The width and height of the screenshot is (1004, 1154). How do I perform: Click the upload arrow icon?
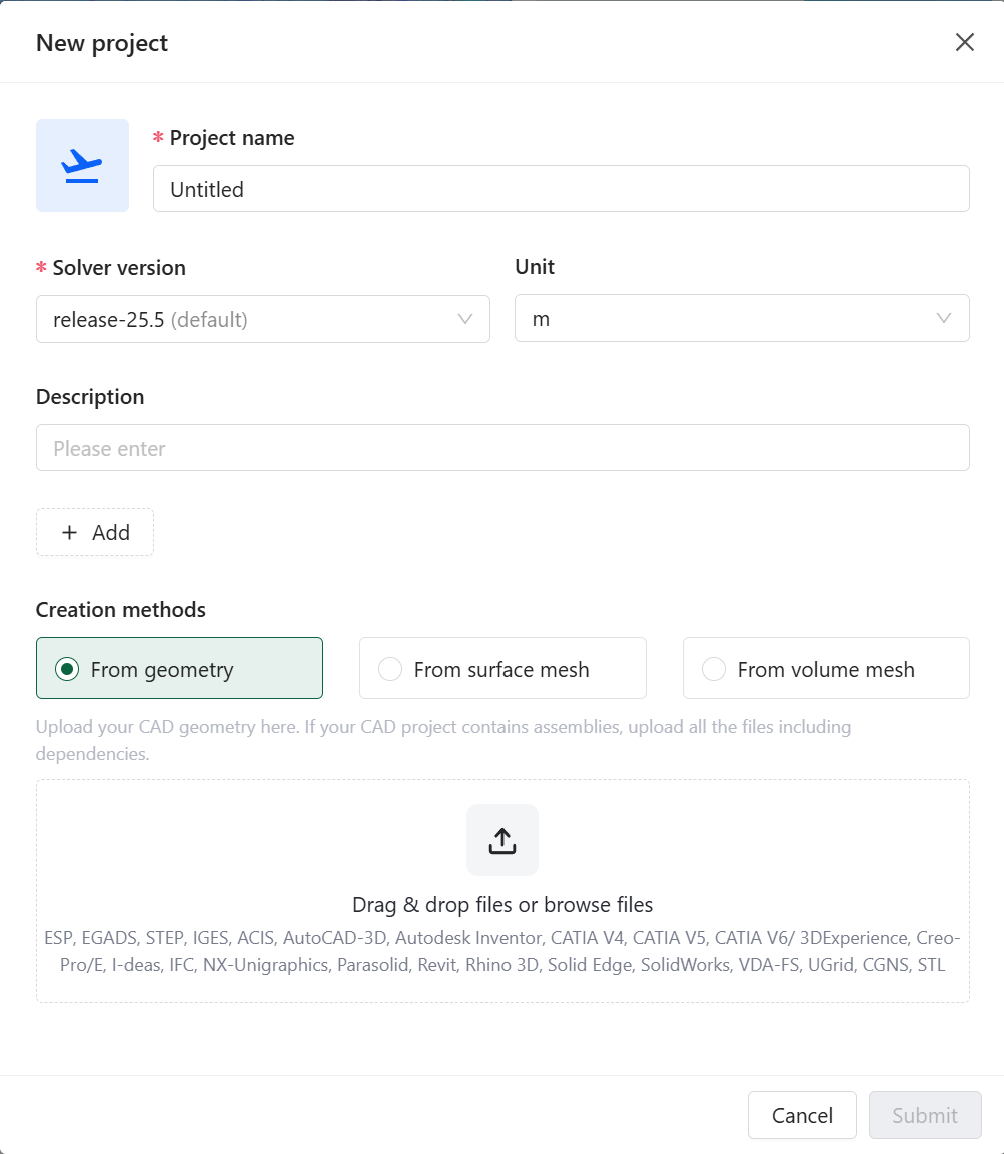coord(502,840)
